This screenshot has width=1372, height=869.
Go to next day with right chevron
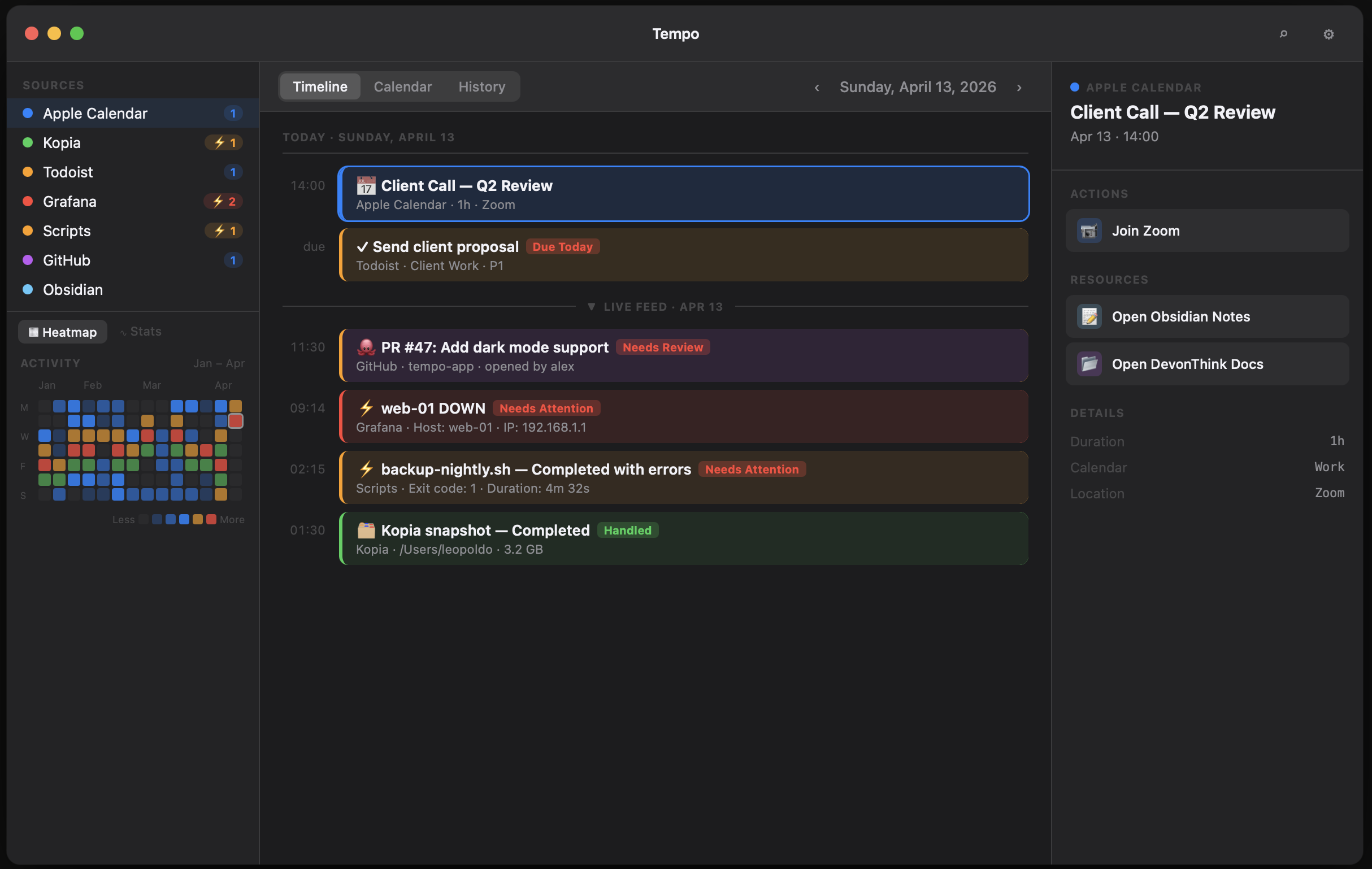click(1019, 87)
